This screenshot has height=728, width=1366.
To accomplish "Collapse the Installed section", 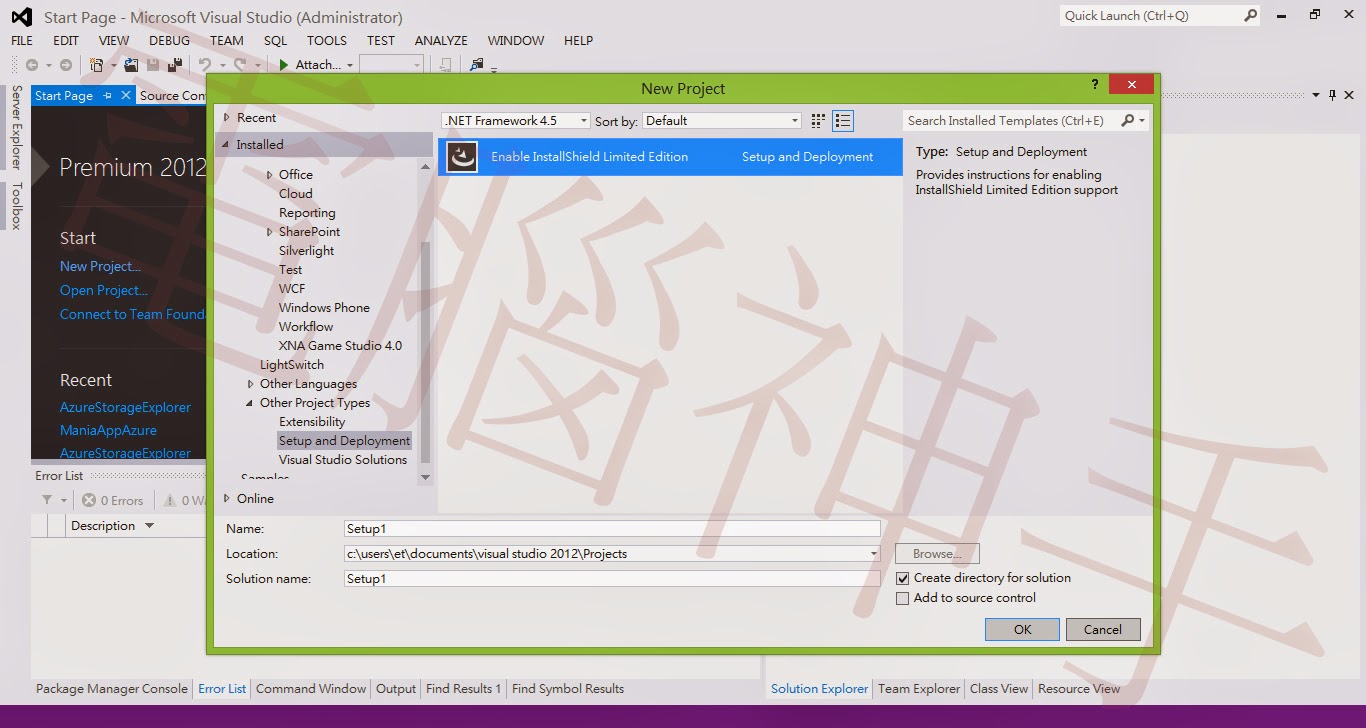I will tap(226, 145).
